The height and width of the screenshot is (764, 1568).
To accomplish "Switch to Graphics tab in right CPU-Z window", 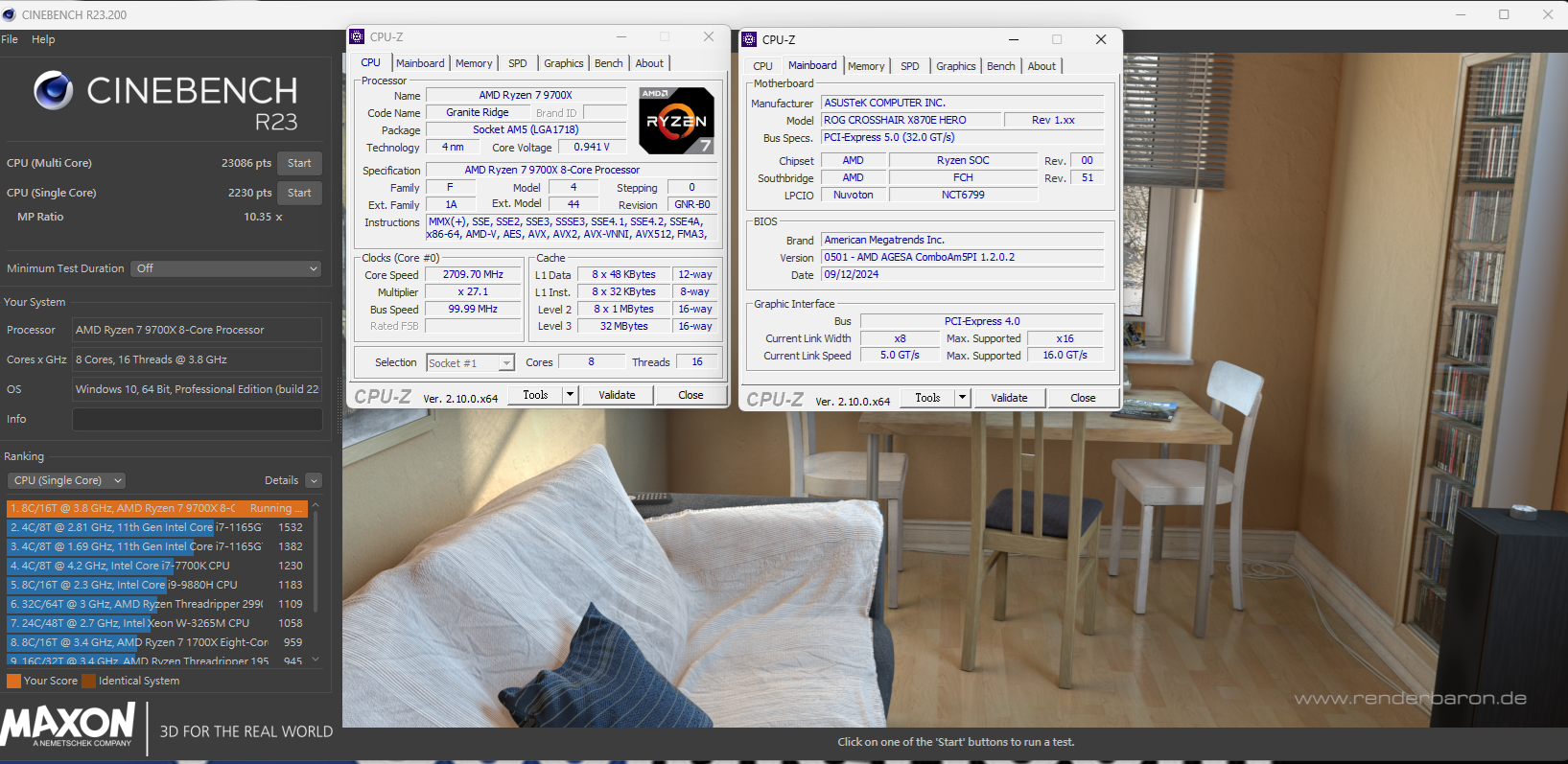I will point(956,66).
